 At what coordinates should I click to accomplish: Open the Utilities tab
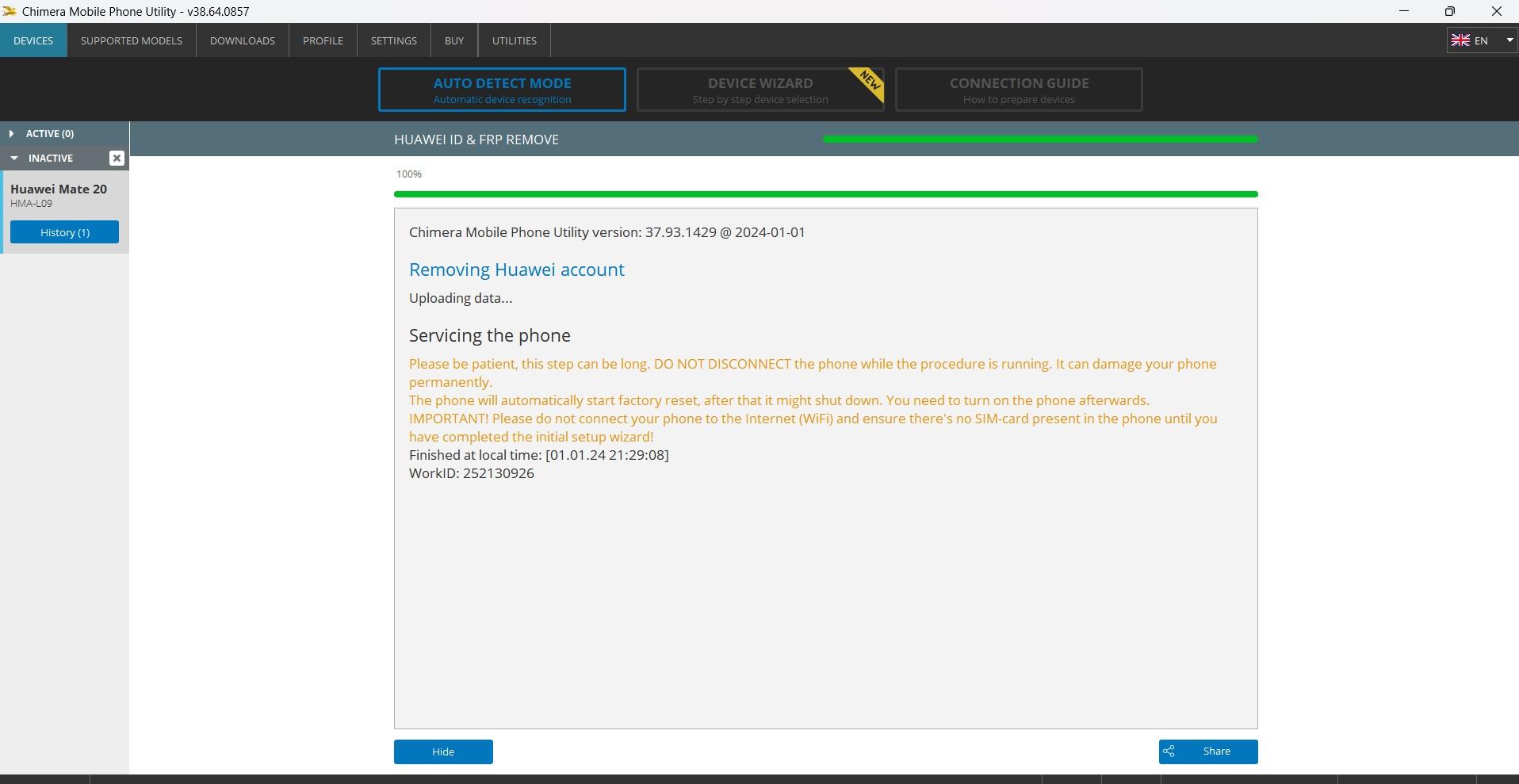[x=514, y=40]
